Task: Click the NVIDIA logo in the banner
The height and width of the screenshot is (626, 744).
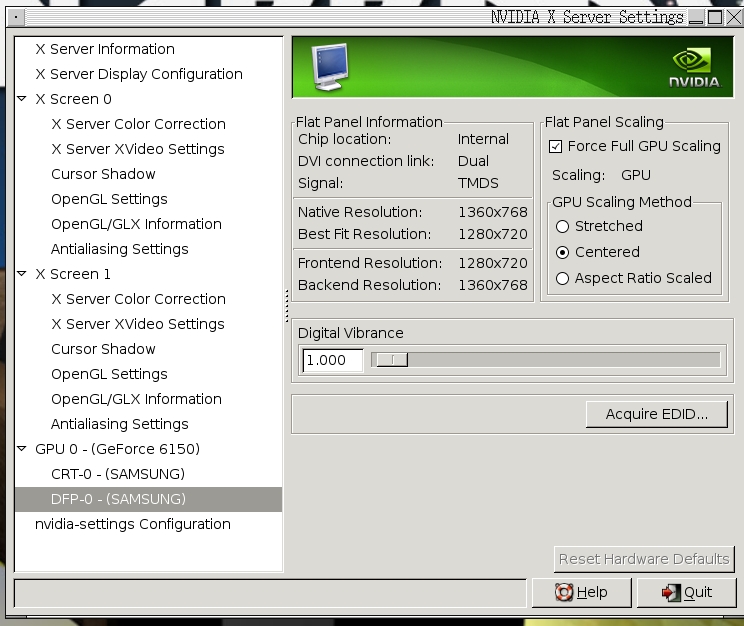Action: 694,68
